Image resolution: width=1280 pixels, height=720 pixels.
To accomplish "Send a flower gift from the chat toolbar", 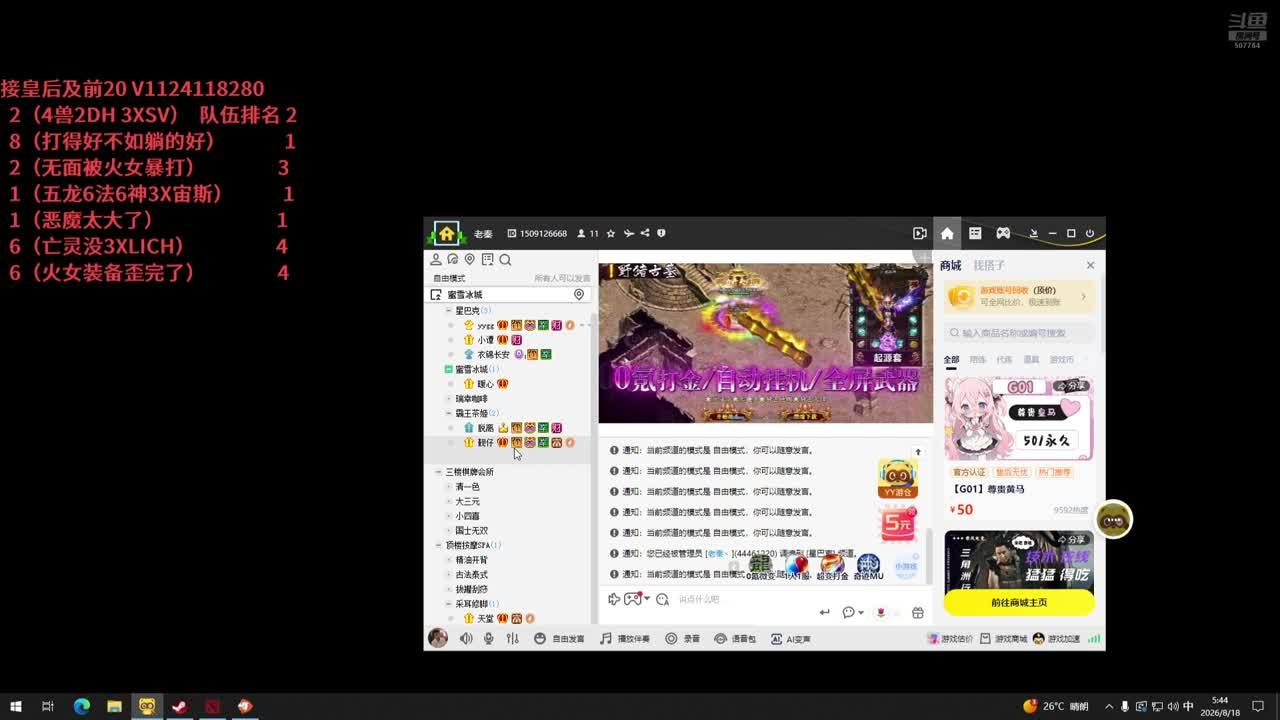I will (x=881, y=612).
